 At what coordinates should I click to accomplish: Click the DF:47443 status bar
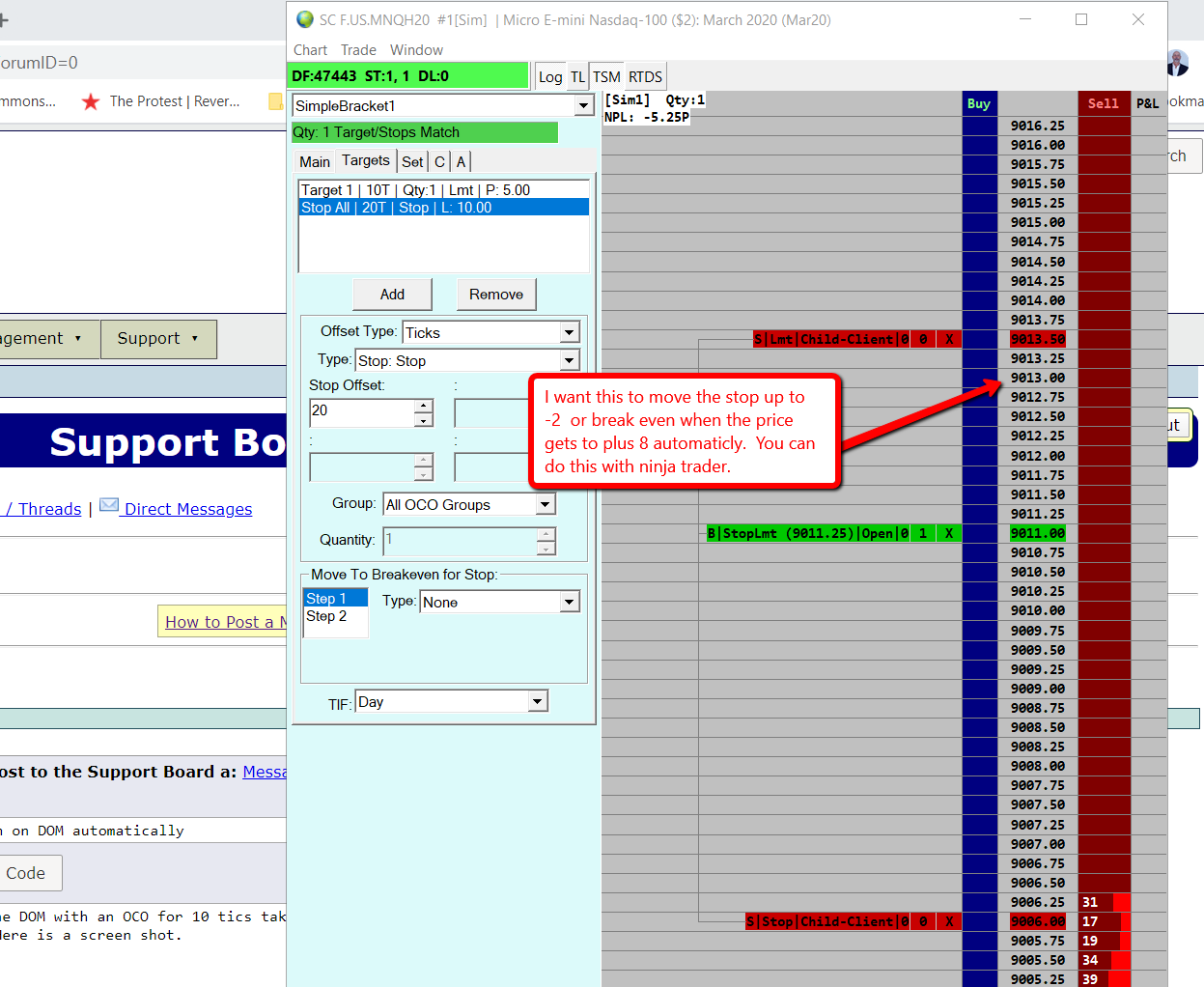pyautogui.click(x=408, y=76)
